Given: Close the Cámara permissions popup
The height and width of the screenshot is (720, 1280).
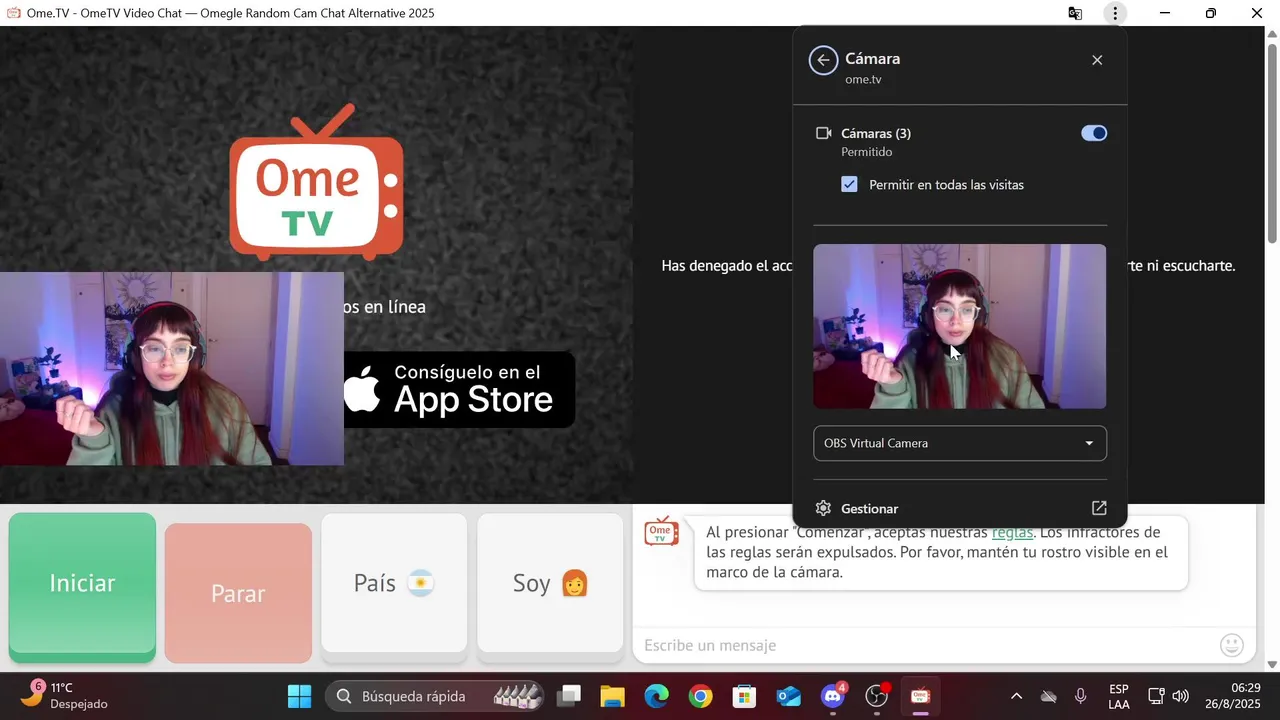Looking at the screenshot, I should (1097, 60).
